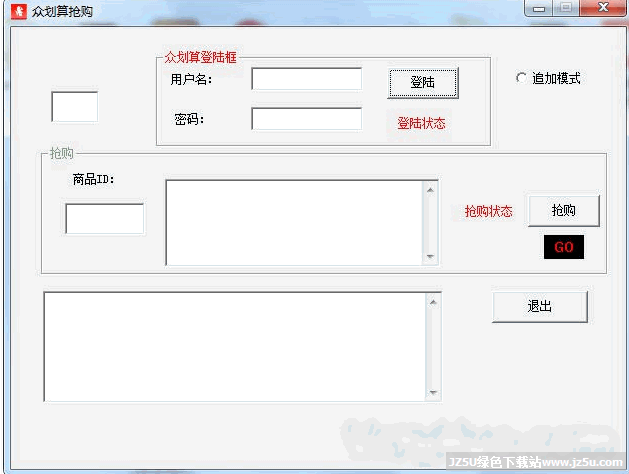Click the red 登陆状态 label
The width and height of the screenshot is (629, 474).
point(421,123)
